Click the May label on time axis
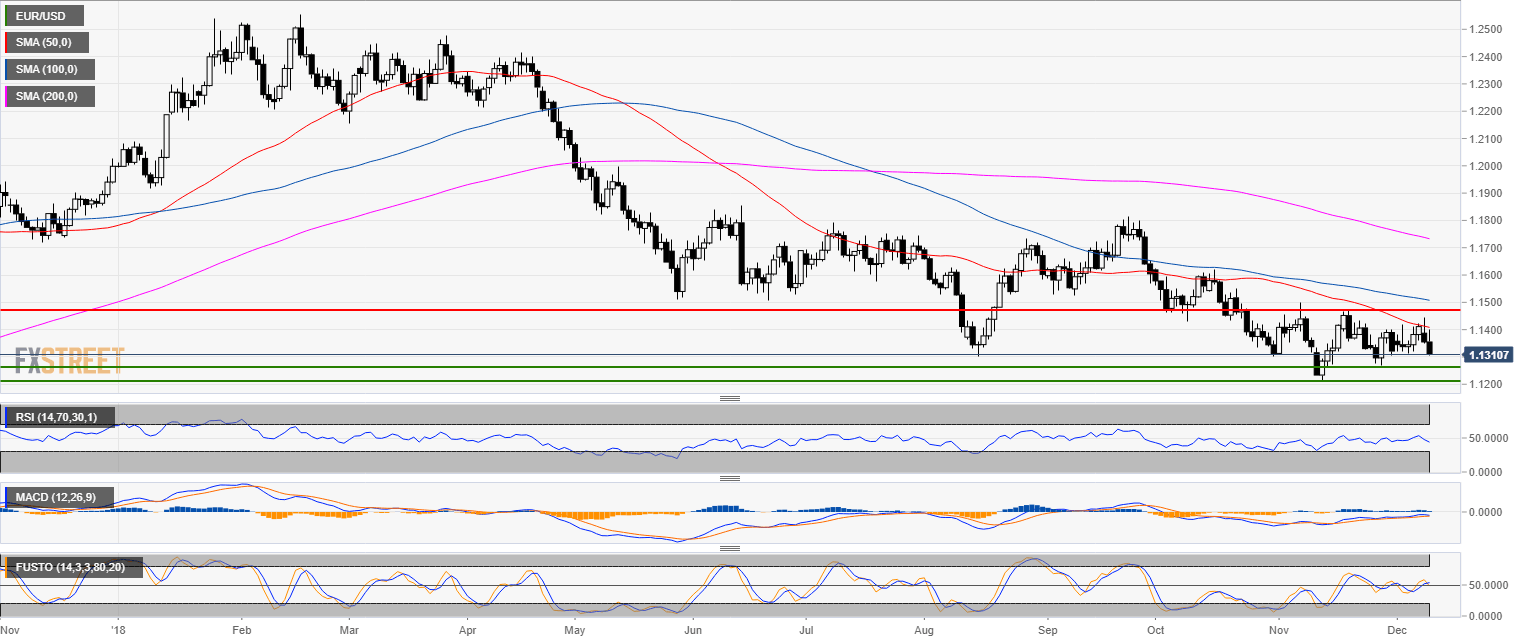1531x643 pixels. click(574, 631)
